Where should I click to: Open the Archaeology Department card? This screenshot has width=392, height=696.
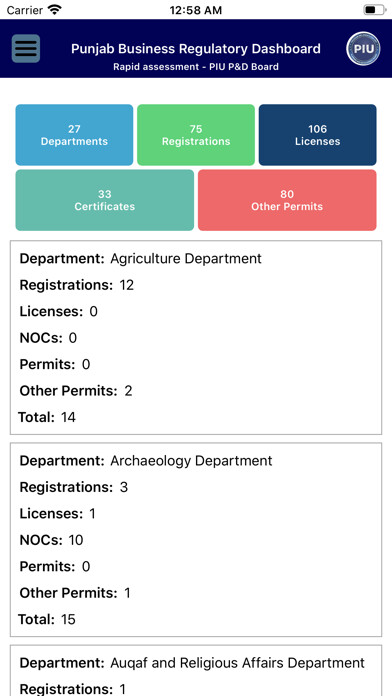196,540
